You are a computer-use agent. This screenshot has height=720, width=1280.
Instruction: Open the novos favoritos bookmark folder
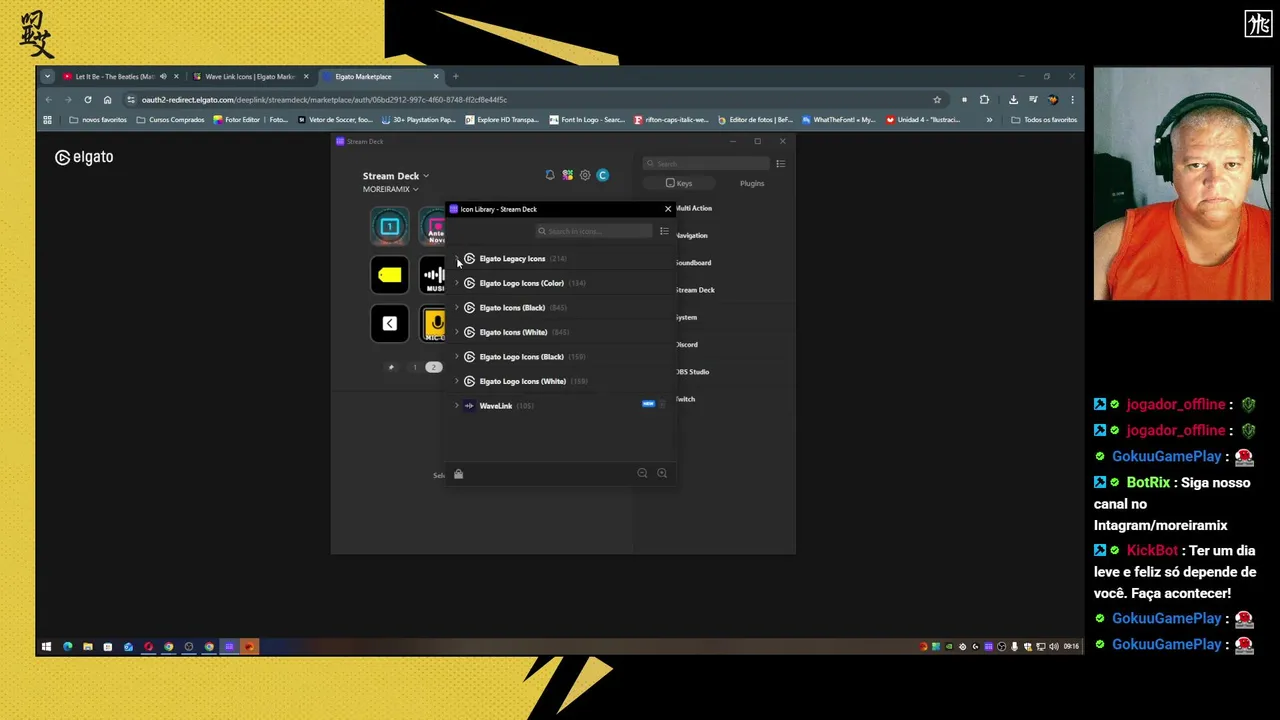[x=98, y=120]
